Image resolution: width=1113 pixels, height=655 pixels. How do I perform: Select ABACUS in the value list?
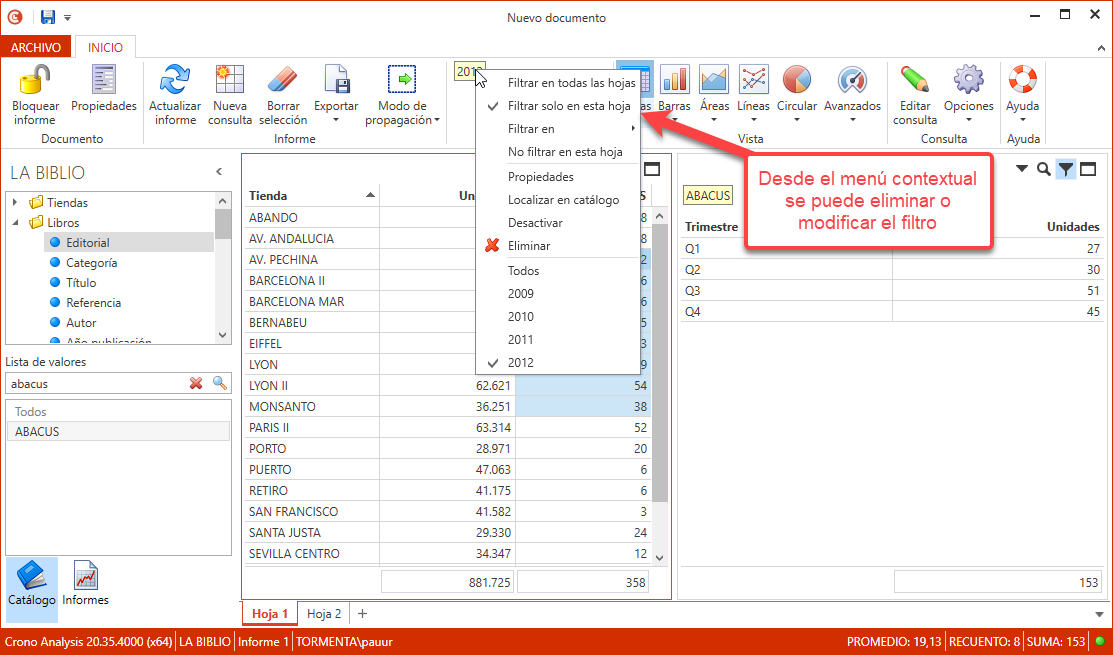[x=37, y=432]
